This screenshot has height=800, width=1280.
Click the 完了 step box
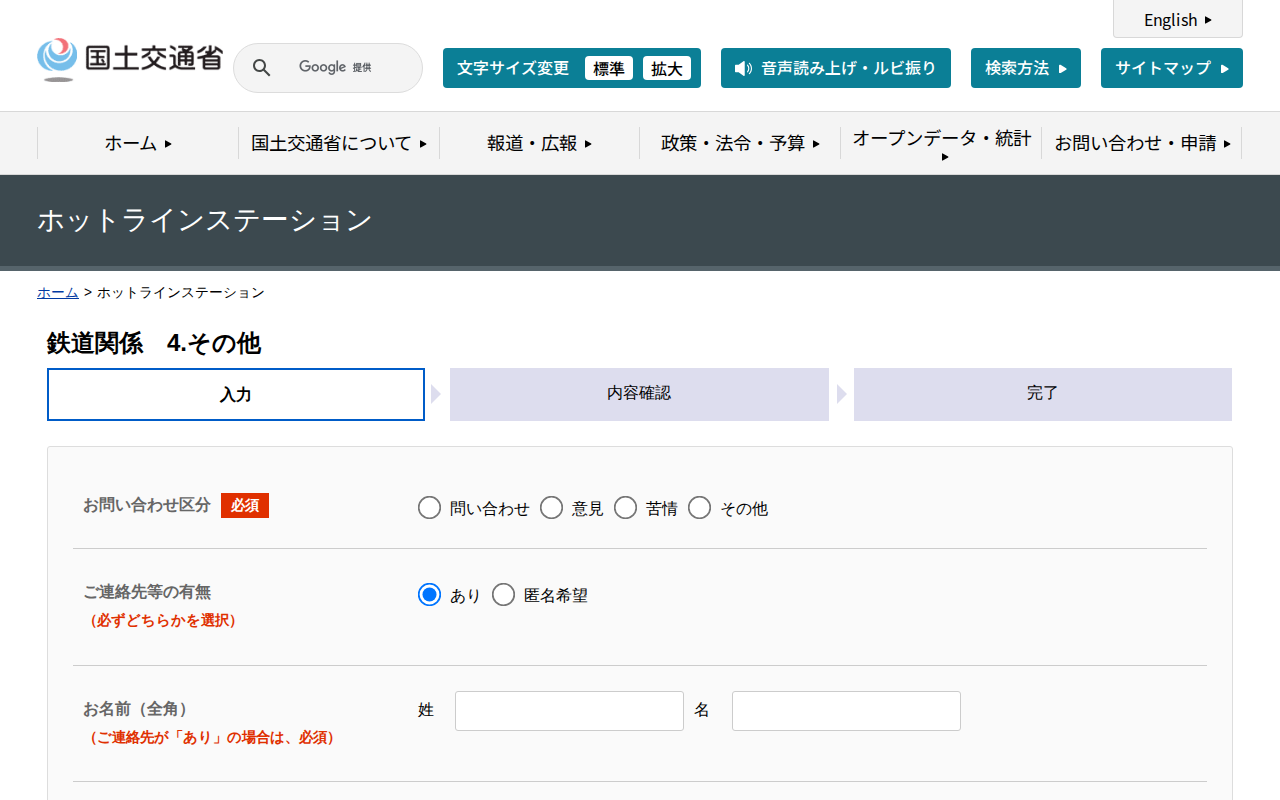coord(1043,394)
